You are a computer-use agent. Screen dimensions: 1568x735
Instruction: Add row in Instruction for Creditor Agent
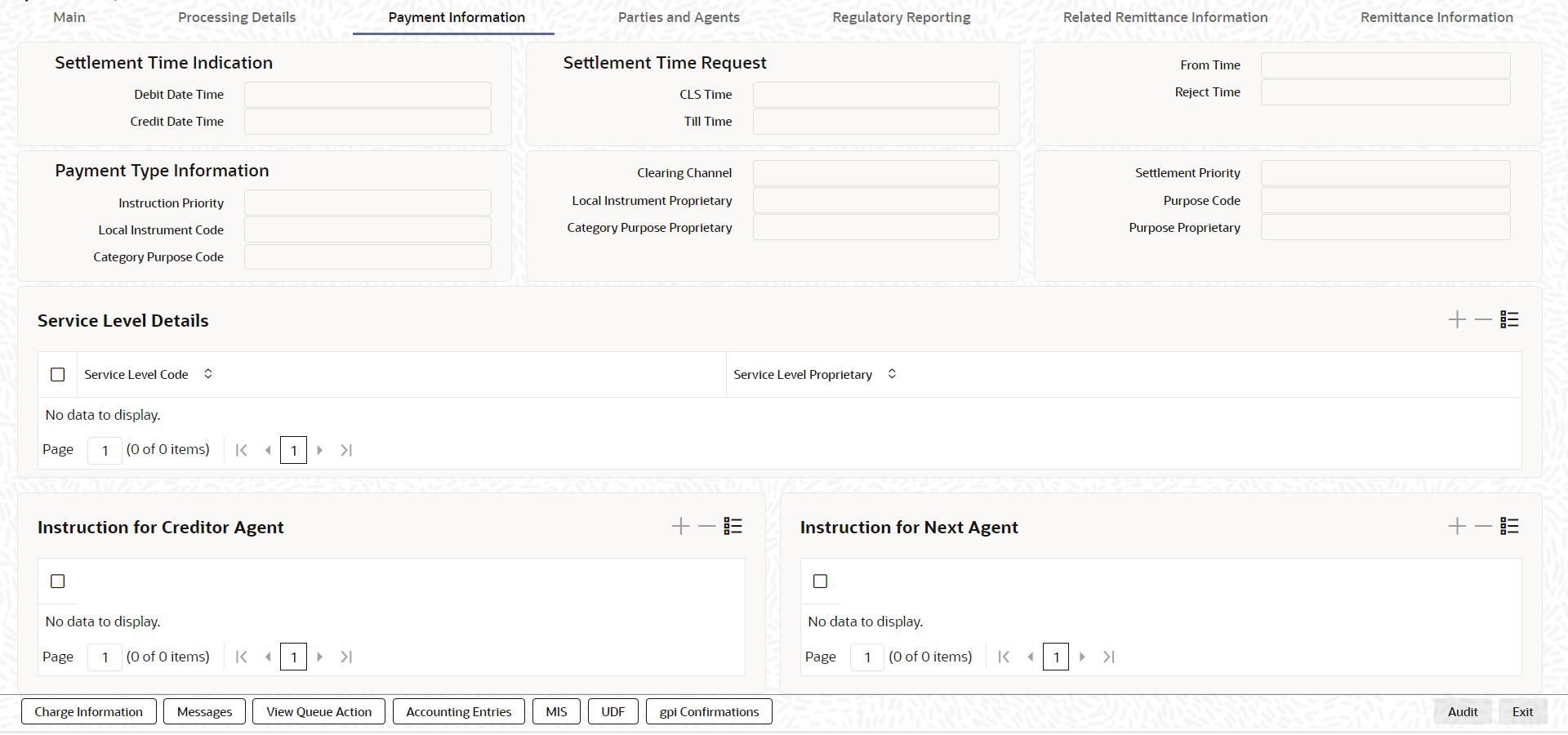[680, 527]
